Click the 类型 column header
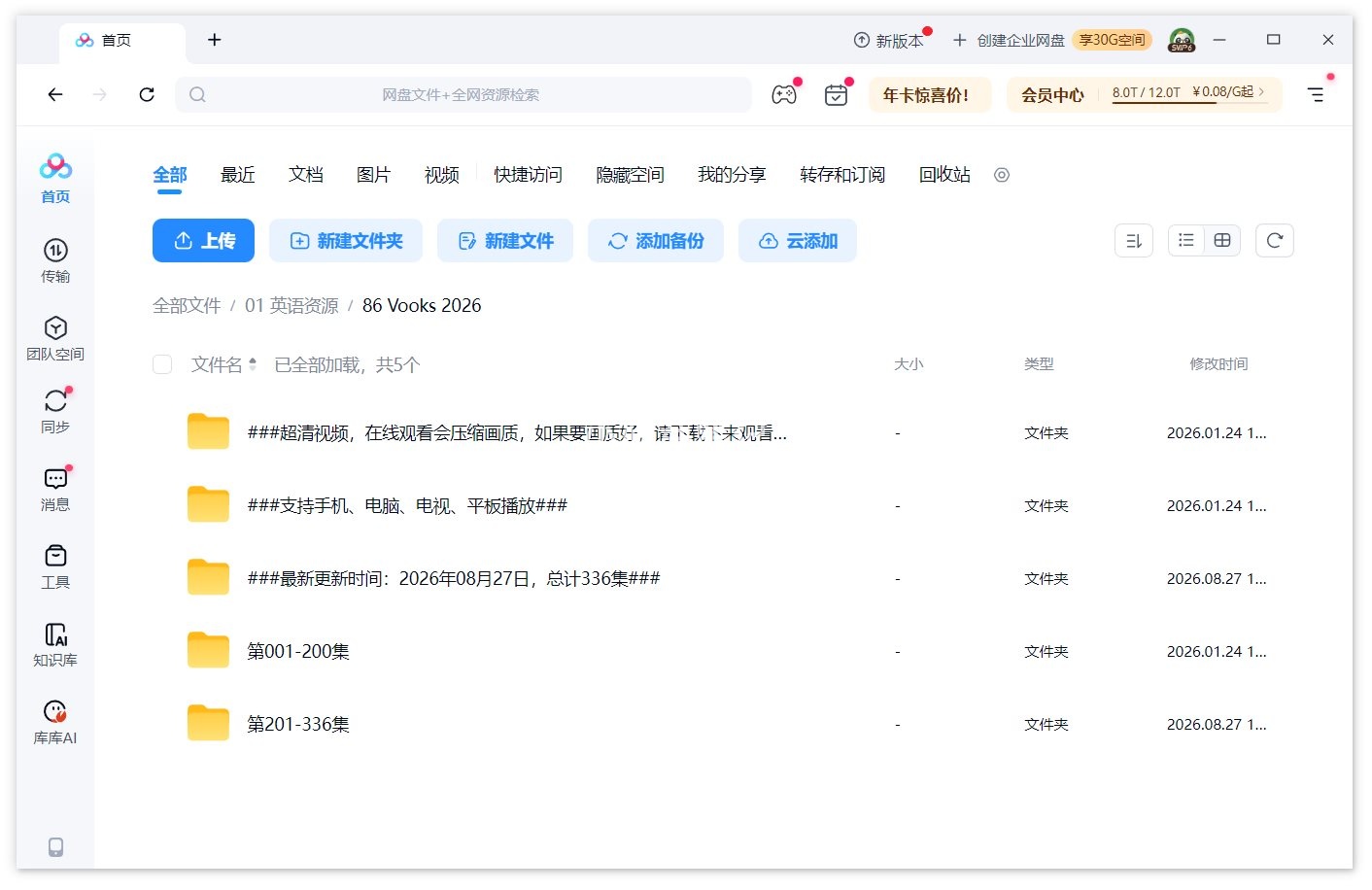Screen dimensions: 1372x890 click(x=1039, y=364)
